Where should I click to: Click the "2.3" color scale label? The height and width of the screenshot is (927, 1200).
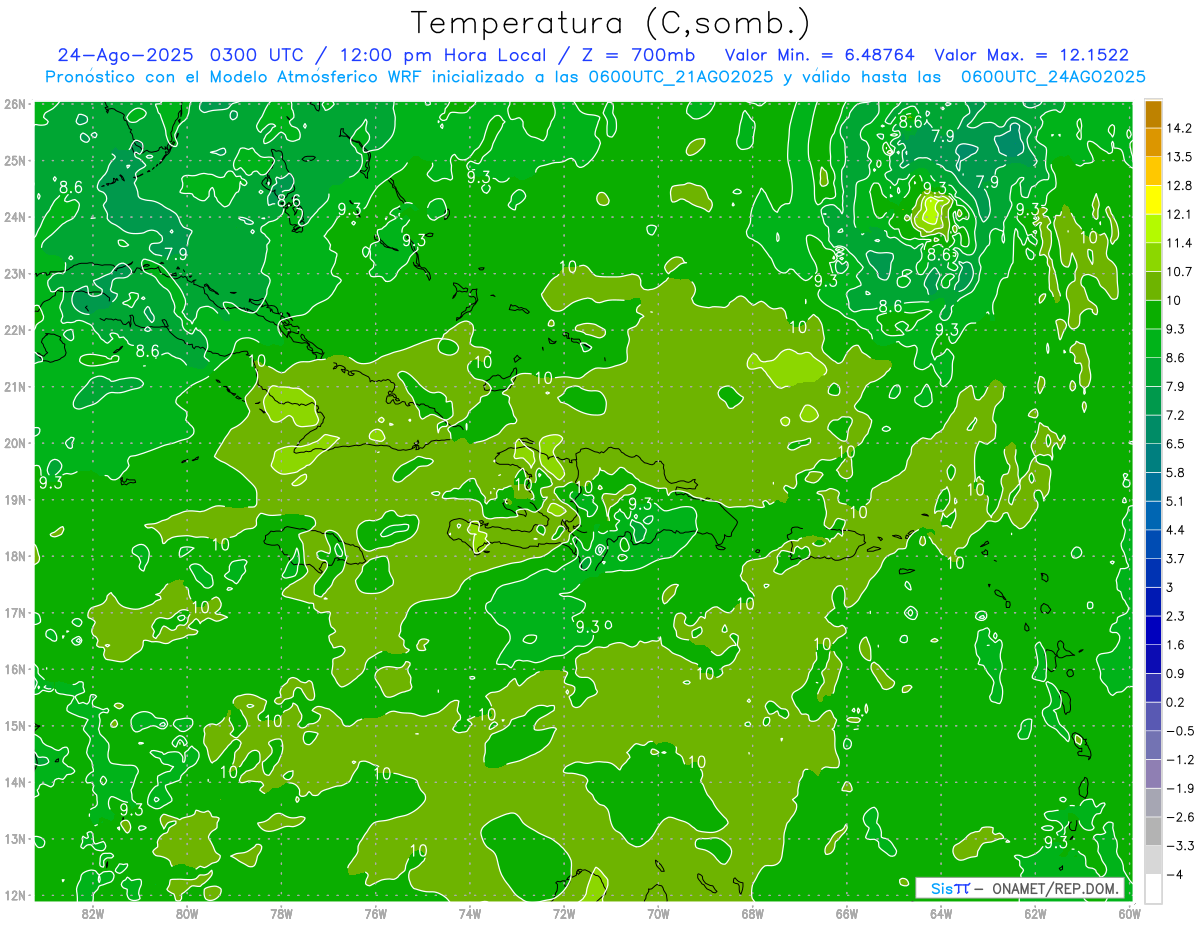(1175, 616)
